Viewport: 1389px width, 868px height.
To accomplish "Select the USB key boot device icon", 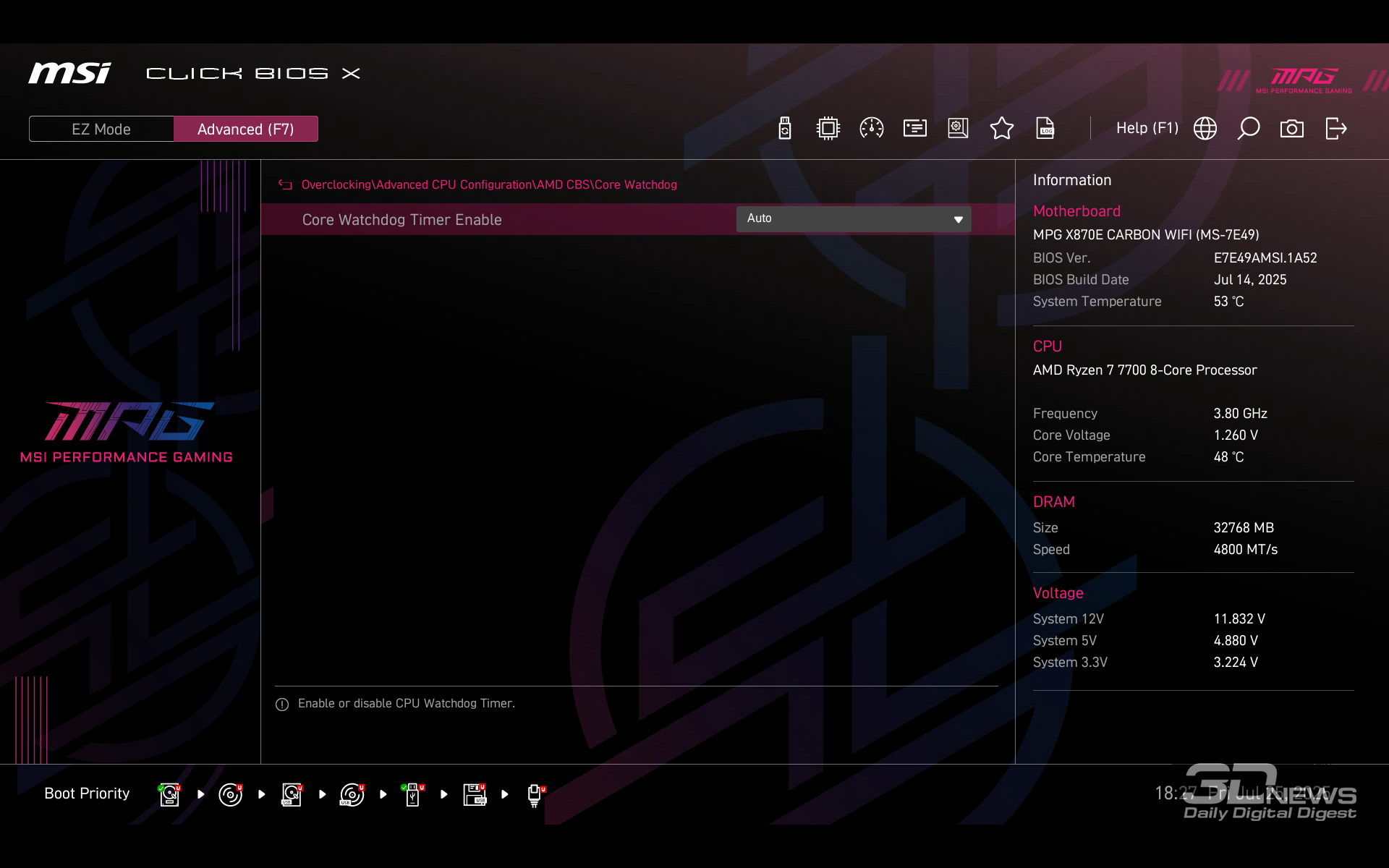I will [x=412, y=794].
